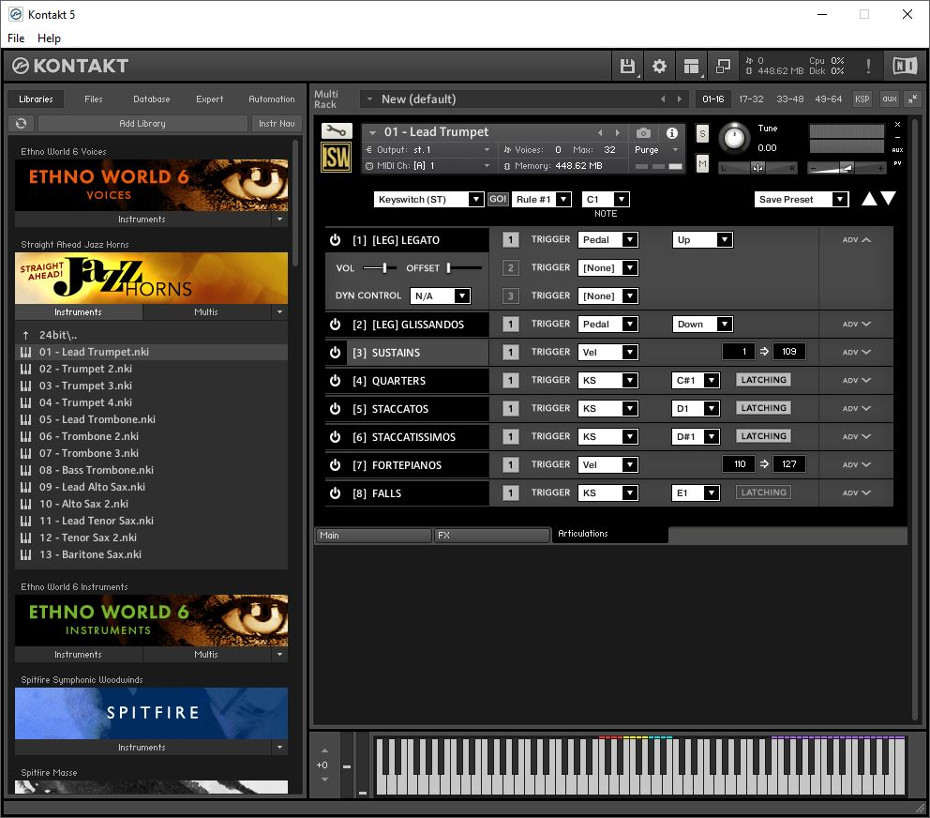
Task: Open the Help menu
Action: point(49,38)
